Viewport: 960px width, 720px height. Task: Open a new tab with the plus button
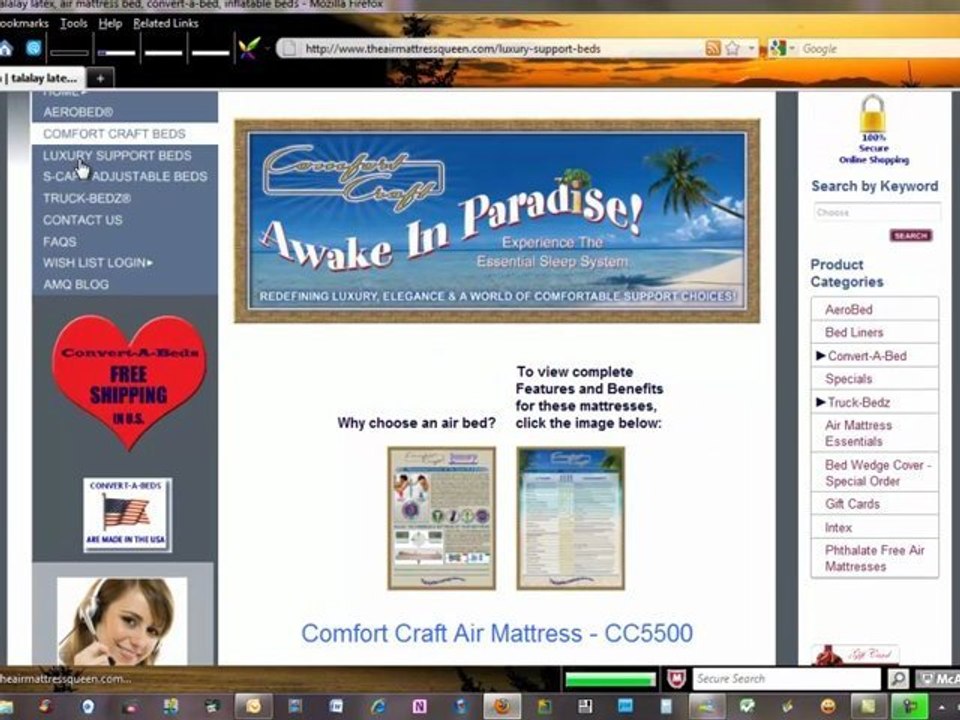click(x=100, y=78)
